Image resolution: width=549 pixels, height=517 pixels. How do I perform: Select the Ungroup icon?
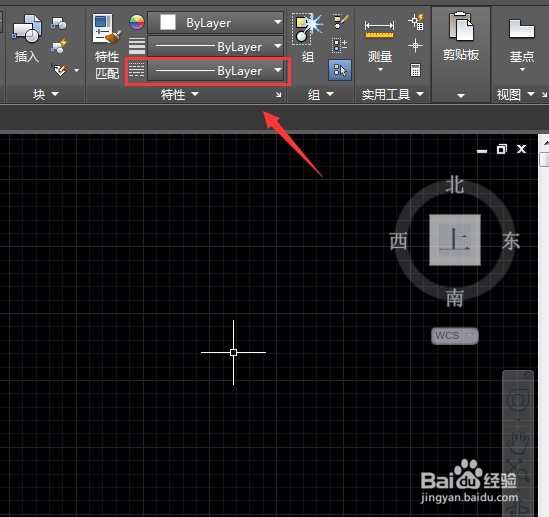[x=340, y=22]
